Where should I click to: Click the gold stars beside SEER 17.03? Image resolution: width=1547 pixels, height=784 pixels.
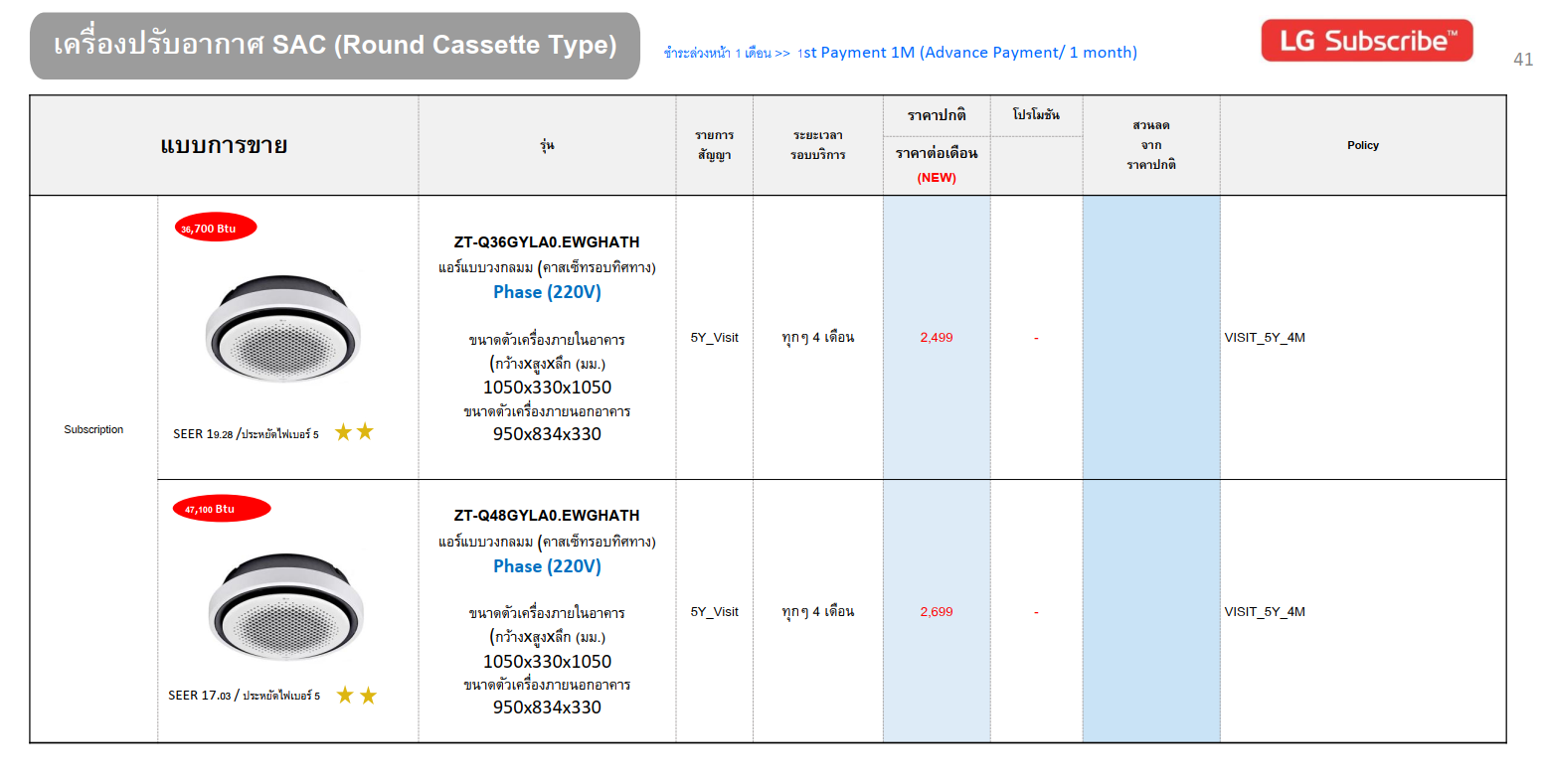356,696
